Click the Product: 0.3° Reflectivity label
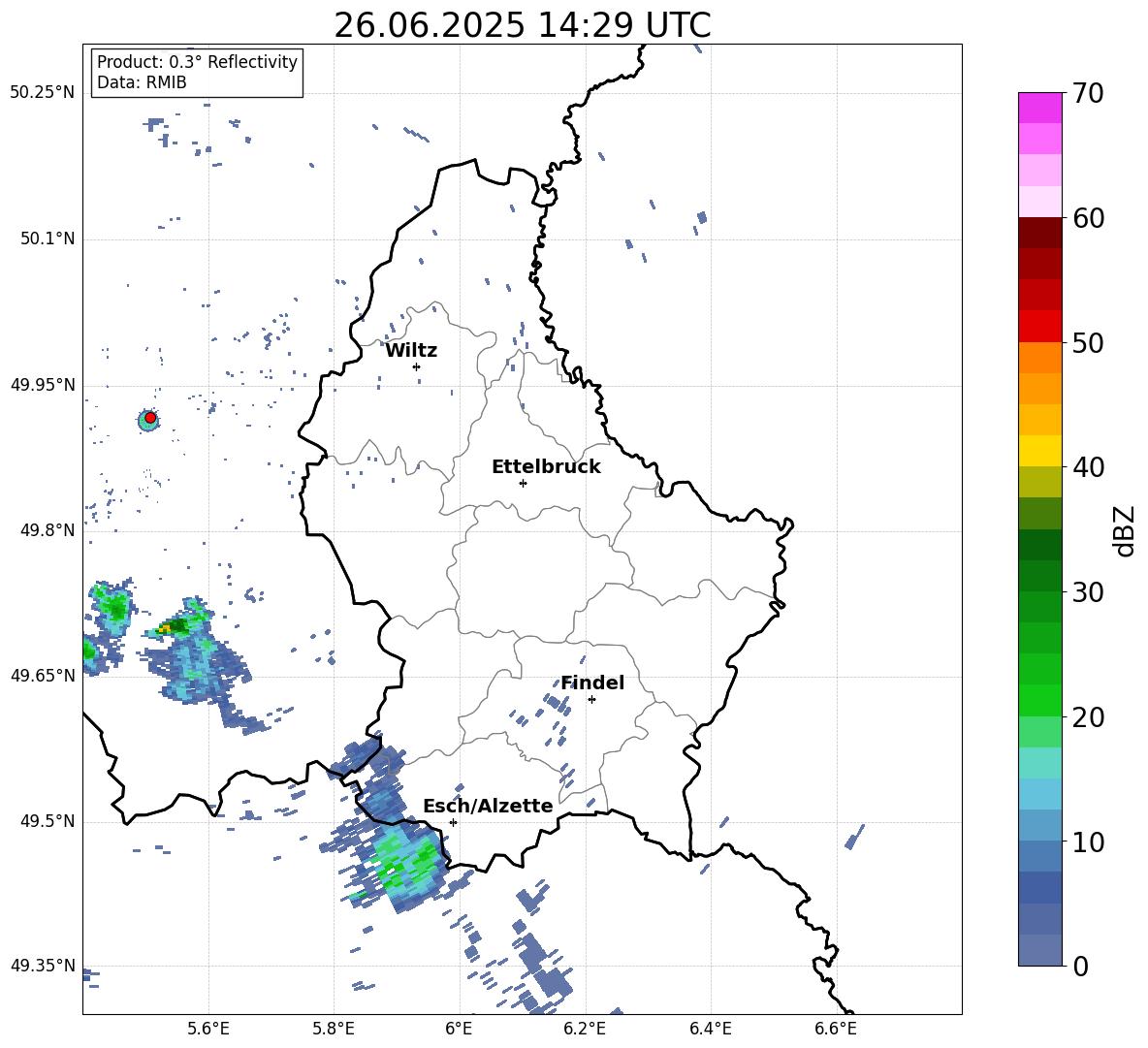 coord(197,62)
